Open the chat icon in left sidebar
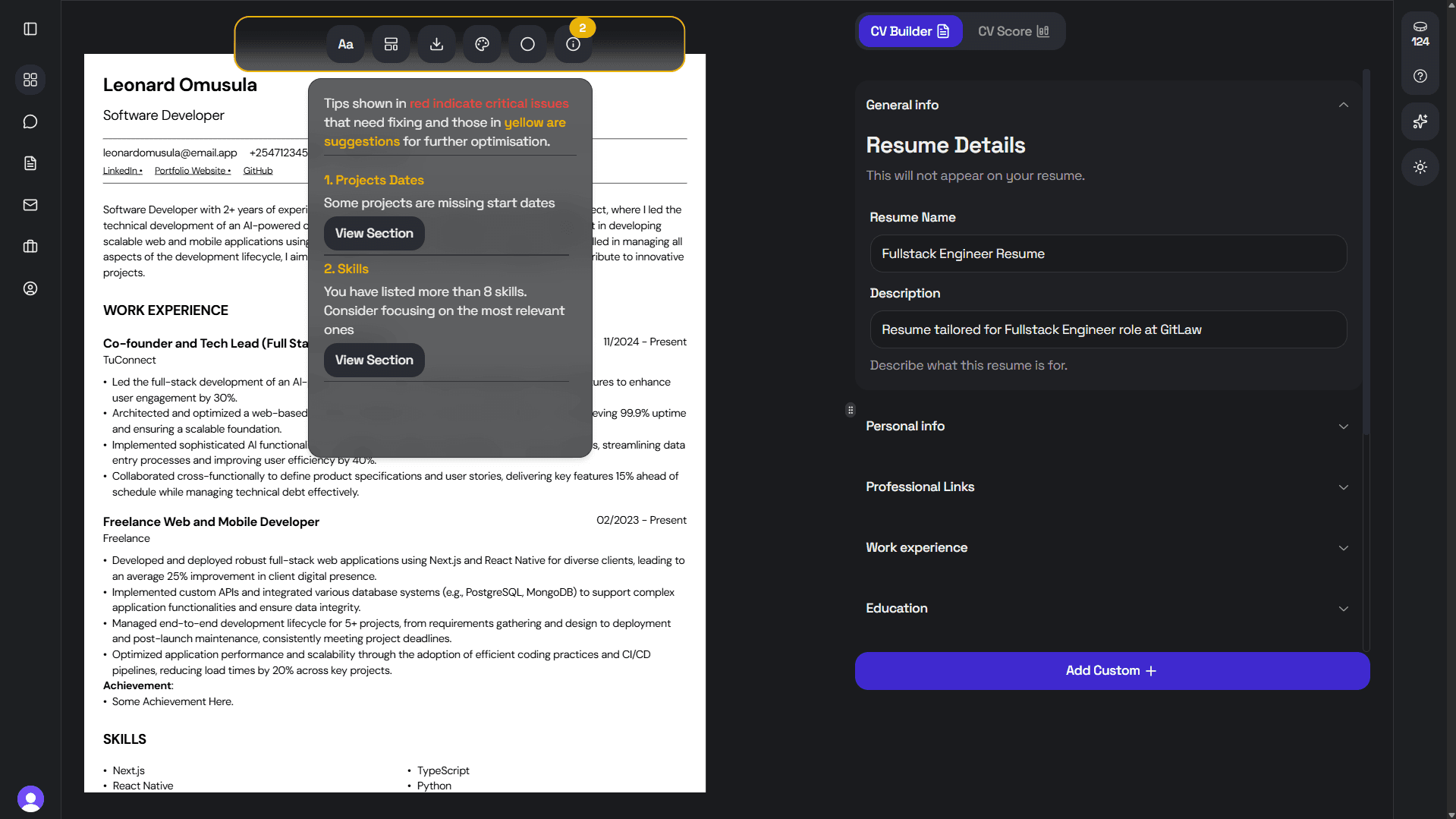 [30, 121]
